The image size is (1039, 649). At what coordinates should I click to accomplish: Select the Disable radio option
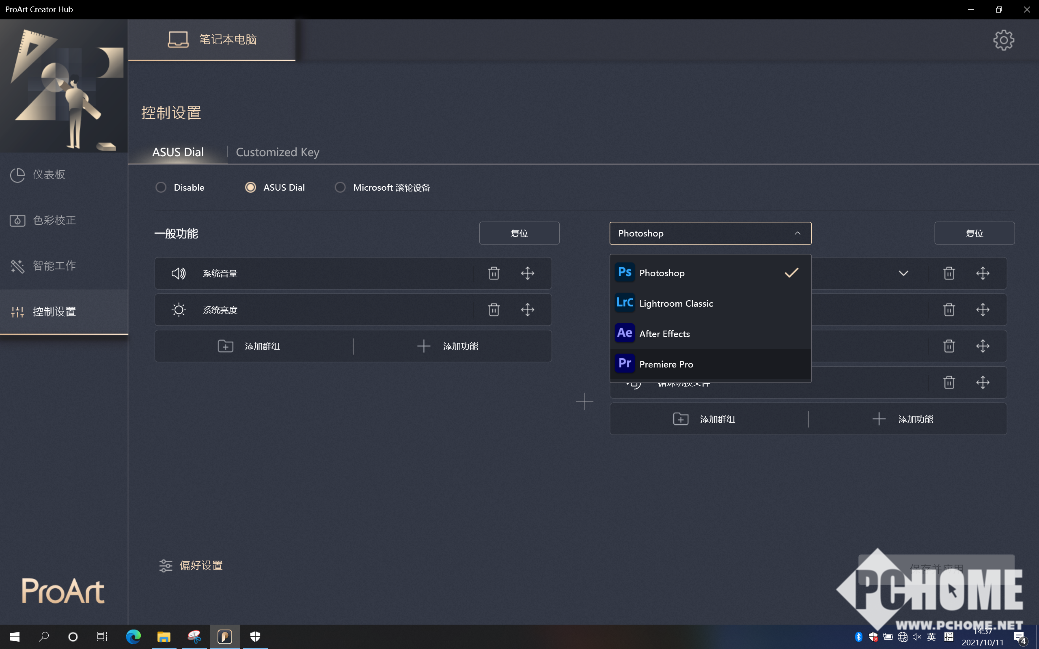click(x=180, y=188)
